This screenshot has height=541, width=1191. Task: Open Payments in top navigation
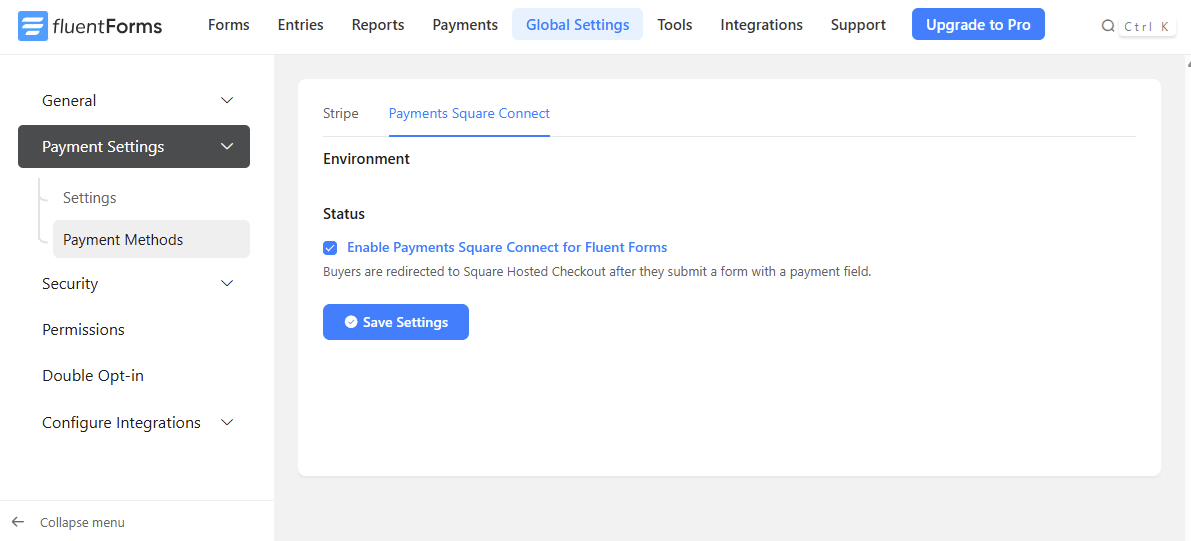tap(465, 25)
